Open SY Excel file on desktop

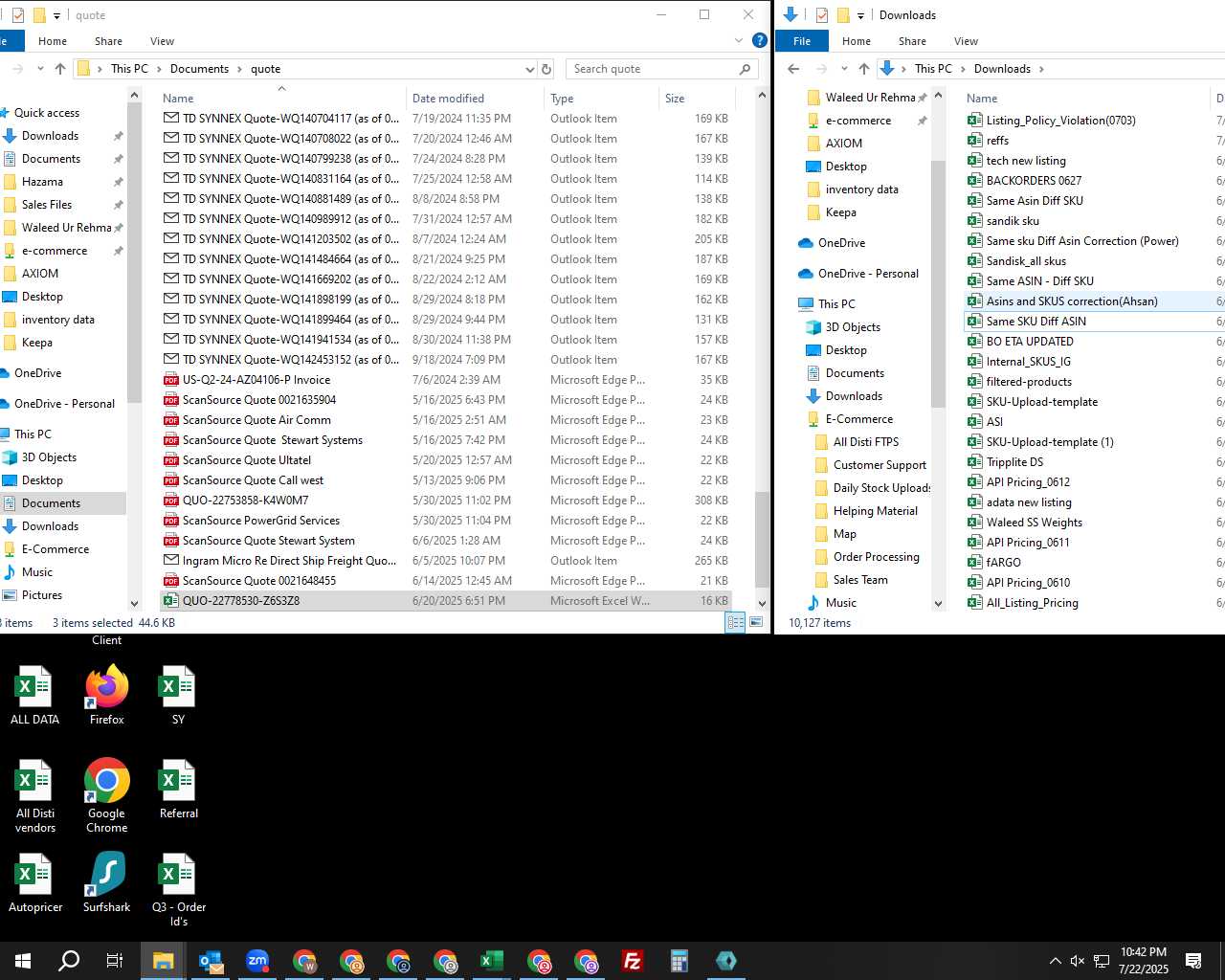click(178, 695)
